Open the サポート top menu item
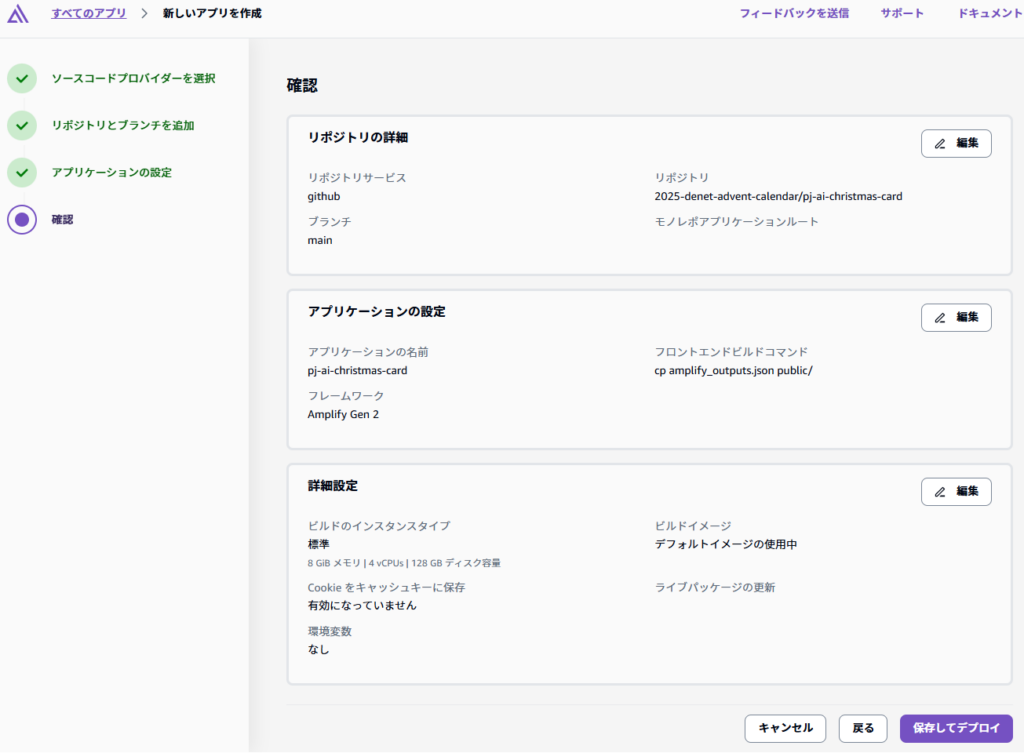Screen dimensions: 1024x753 [902, 14]
